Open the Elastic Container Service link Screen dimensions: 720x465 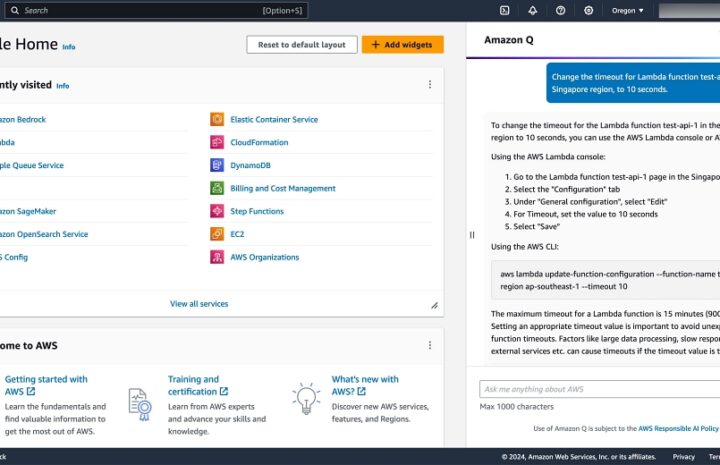274,119
